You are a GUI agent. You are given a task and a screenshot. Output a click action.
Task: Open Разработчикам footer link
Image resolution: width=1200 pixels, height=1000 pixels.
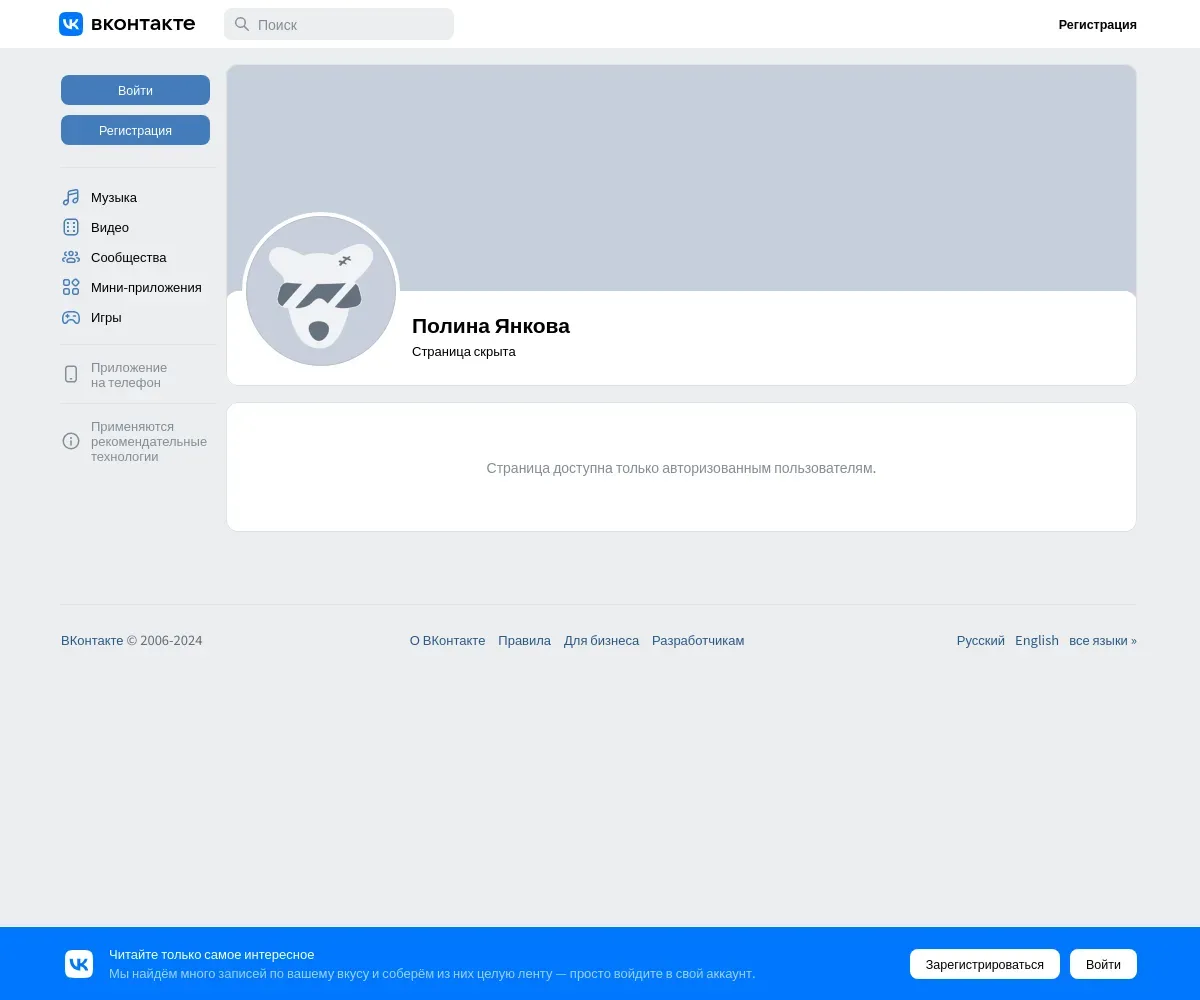pos(698,641)
